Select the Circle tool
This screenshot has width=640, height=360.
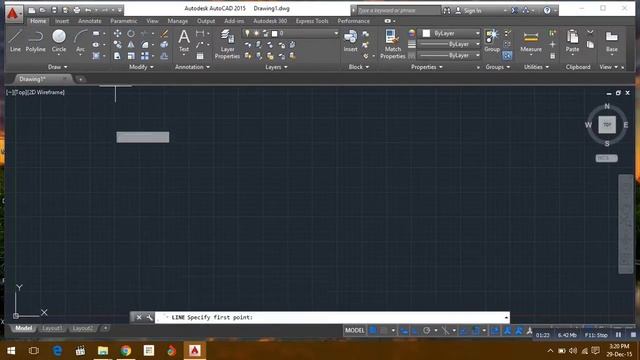(59, 41)
